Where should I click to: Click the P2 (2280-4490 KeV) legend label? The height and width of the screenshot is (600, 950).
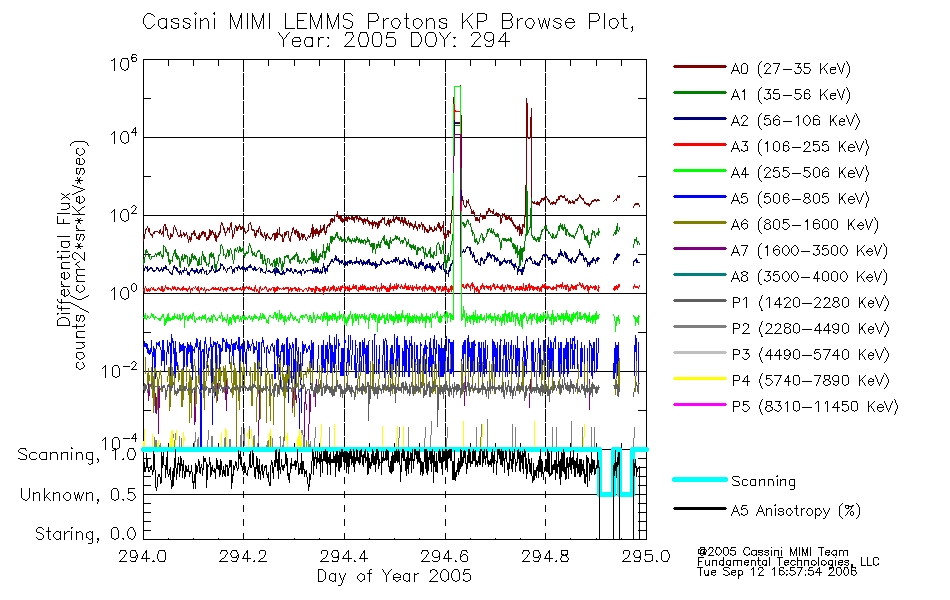(810, 328)
